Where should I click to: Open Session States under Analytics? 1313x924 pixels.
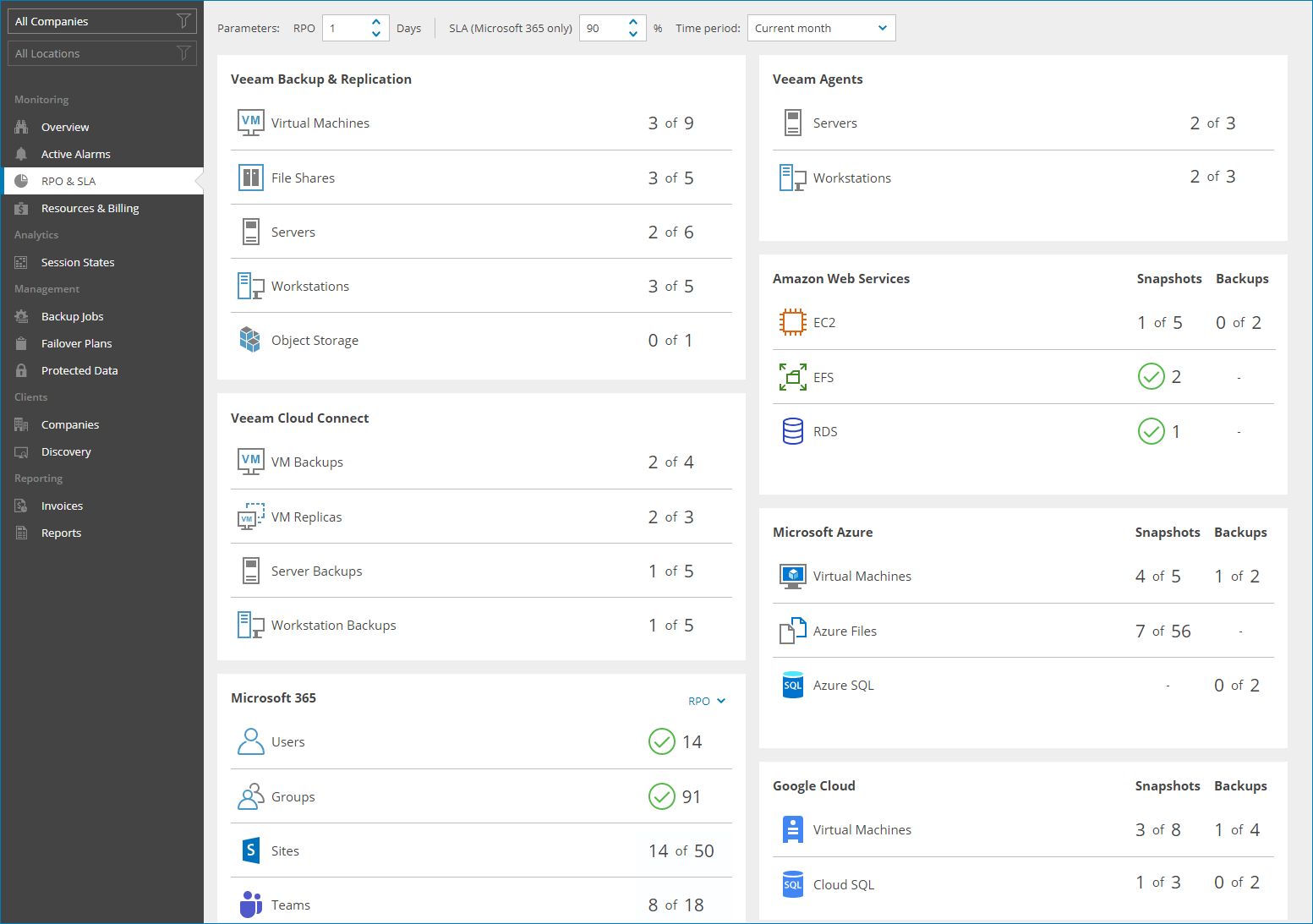coord(102,262)
